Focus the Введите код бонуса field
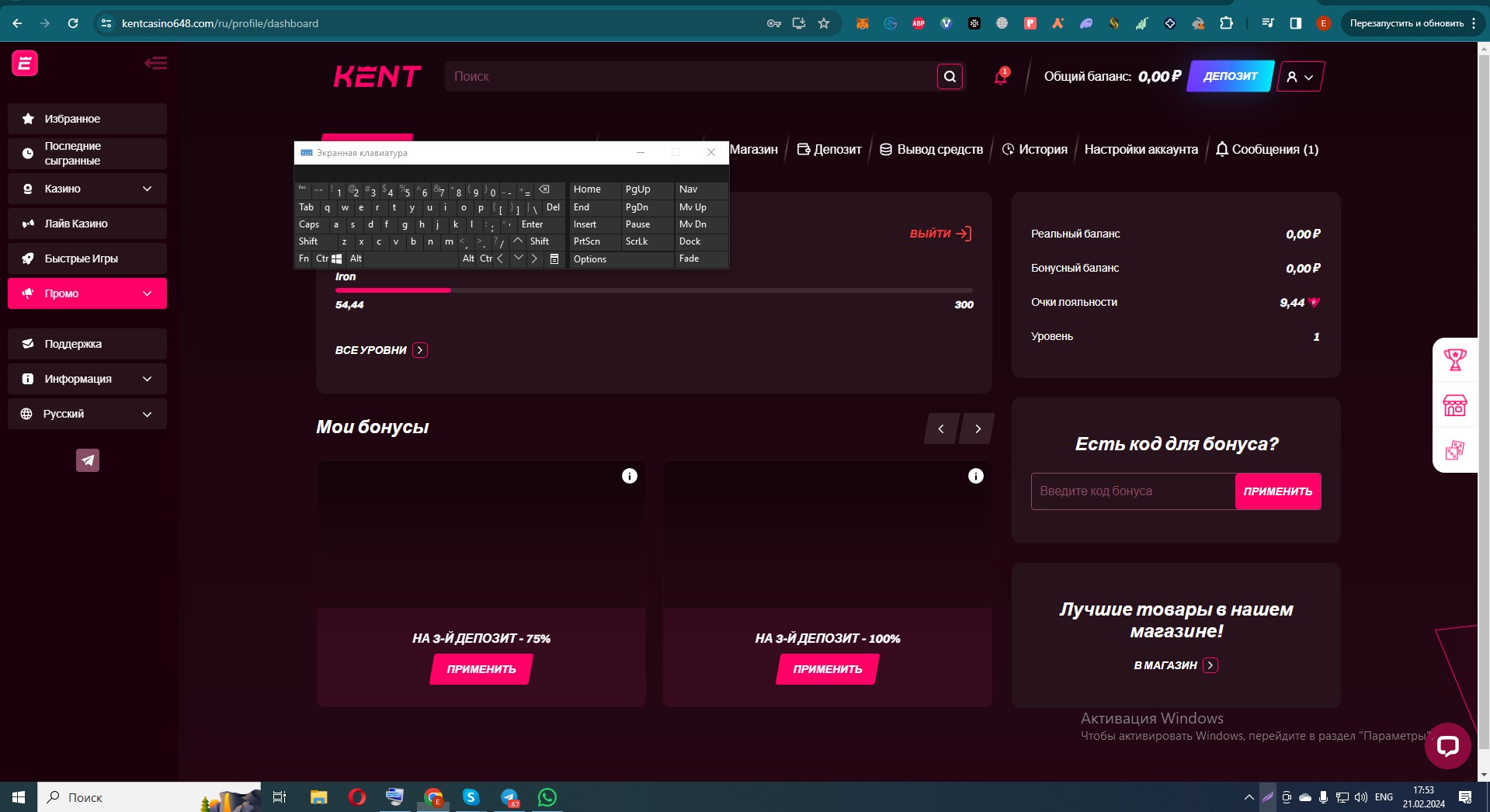The image size is (1490, 812). tap(1133, 491)
